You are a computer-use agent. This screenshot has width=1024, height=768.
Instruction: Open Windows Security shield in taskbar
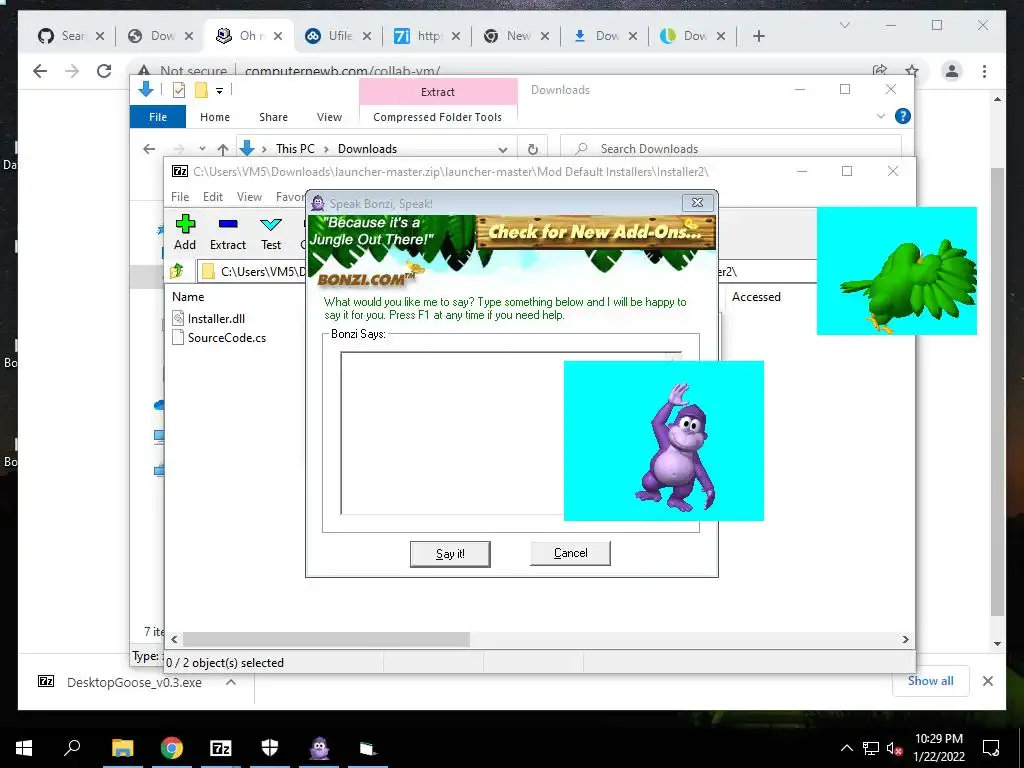coord(270,748)
